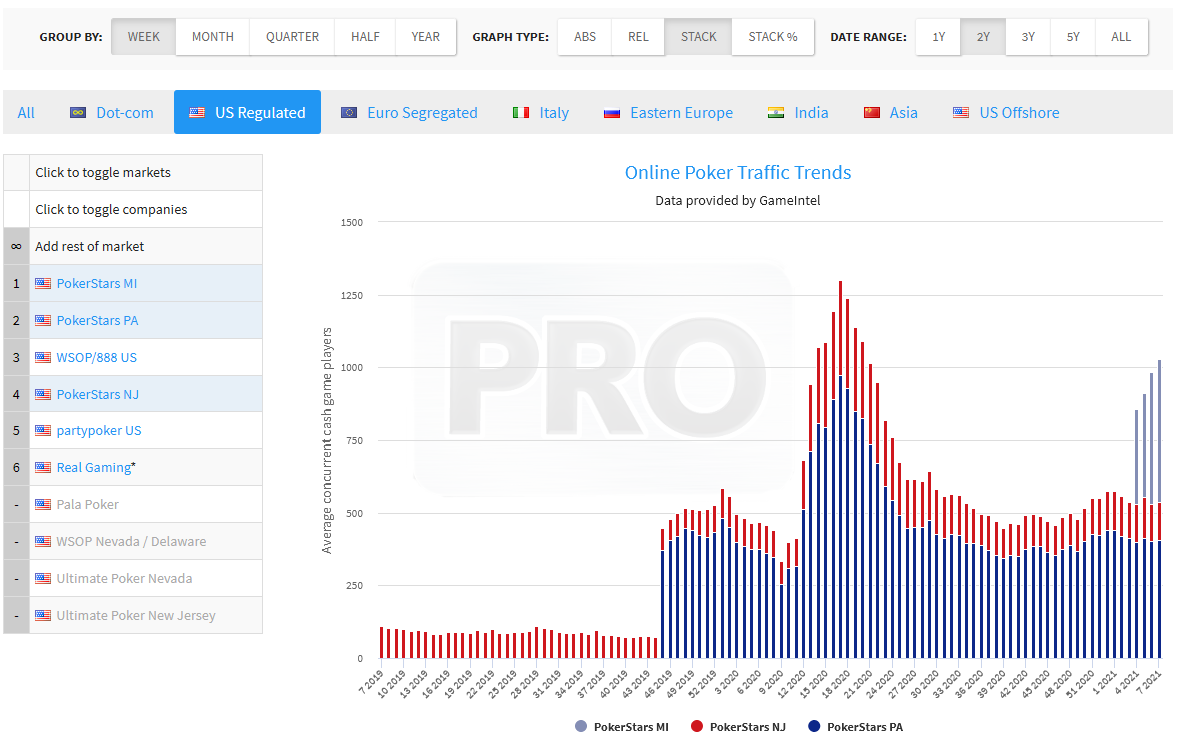
Task: Click the flag next to WSOP Nevada / Delaware
Action: [43, 542]
